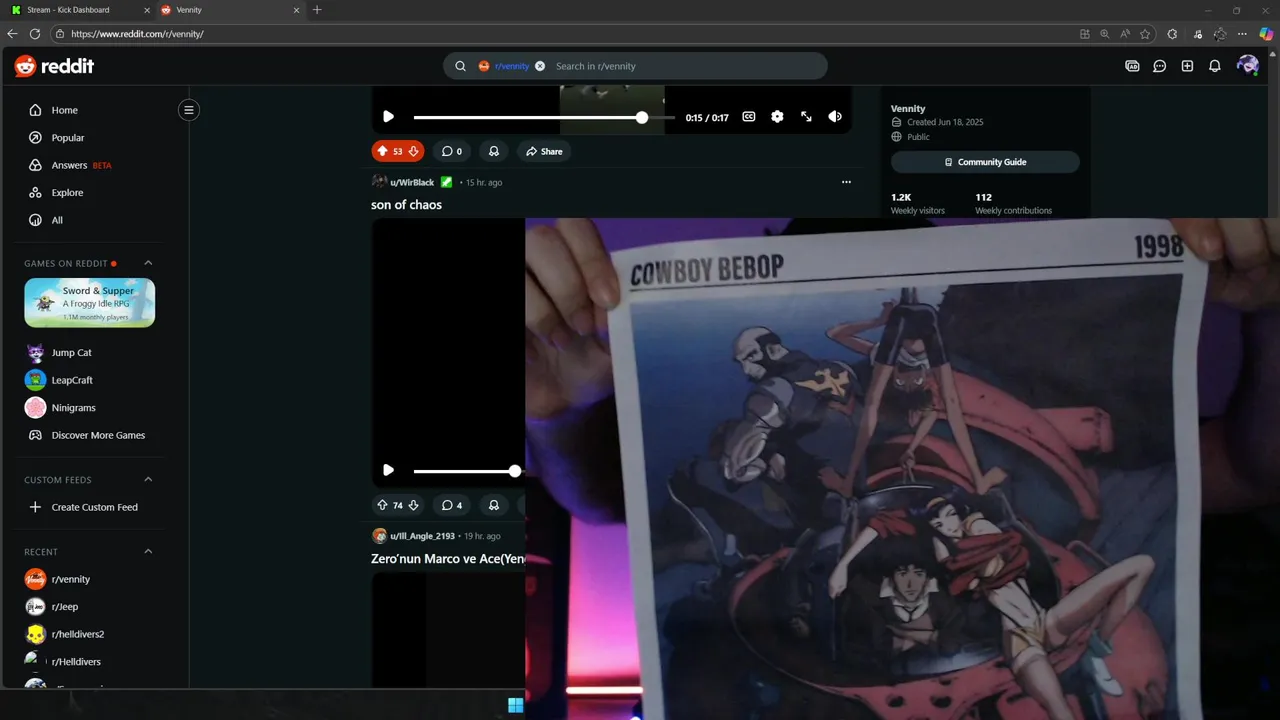Play the 0:15 / 0:17 video
The height and width of the screenshot is (720, 1280).
pos(388,117)
